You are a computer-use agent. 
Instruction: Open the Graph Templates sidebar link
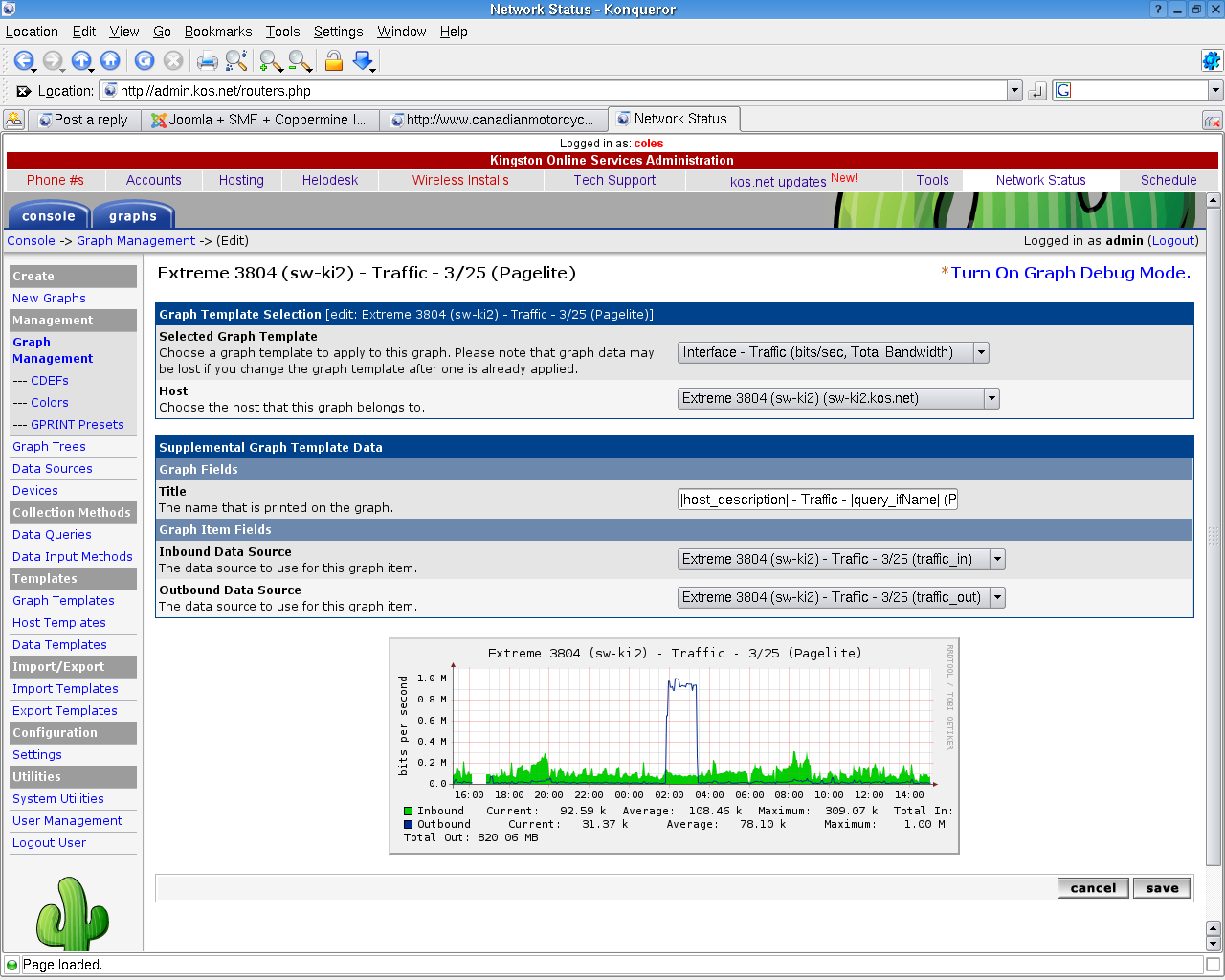click(63, 601)
